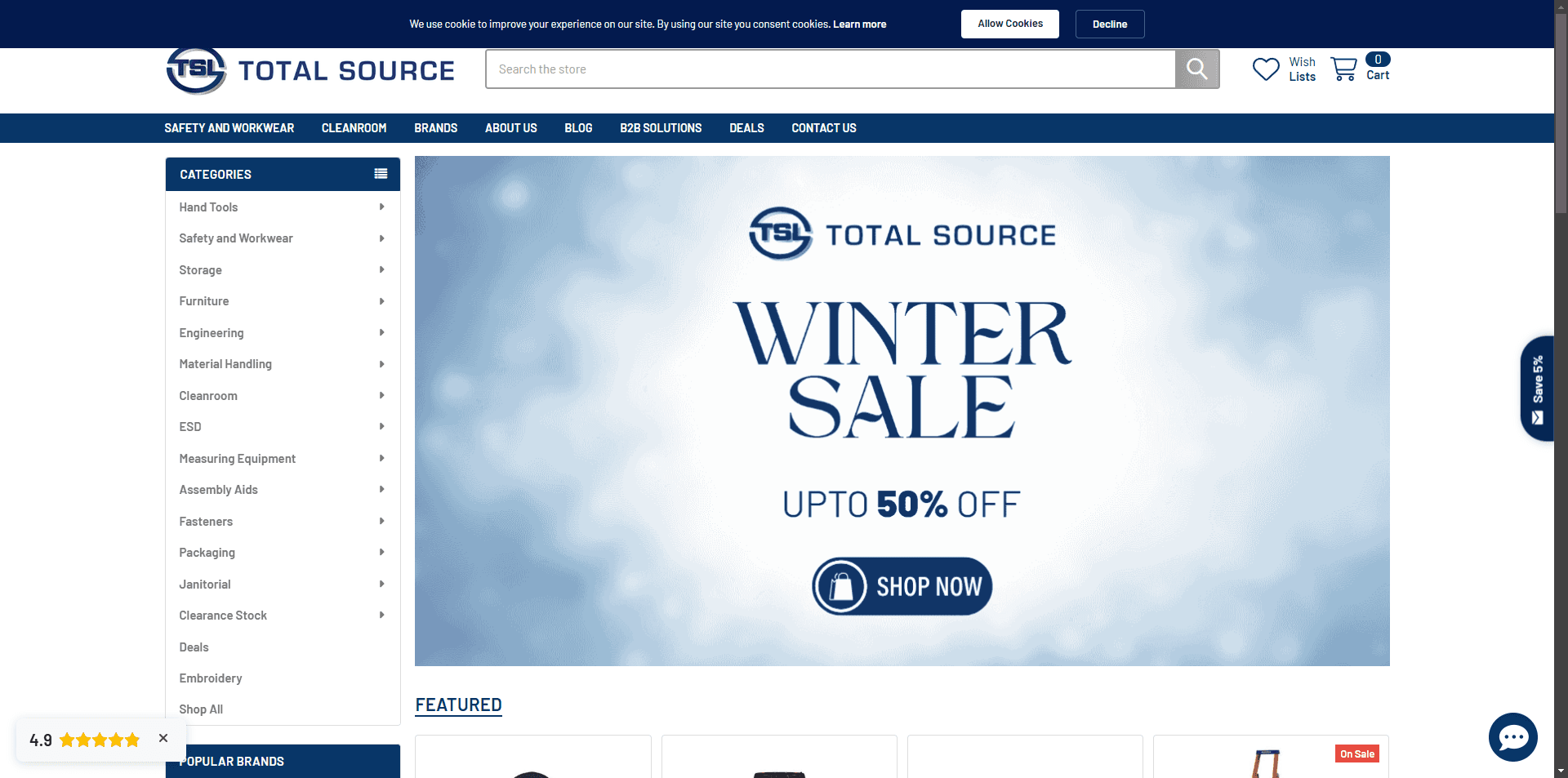Focus the Search the store field
1568x778 pixels.
[831, 69]
